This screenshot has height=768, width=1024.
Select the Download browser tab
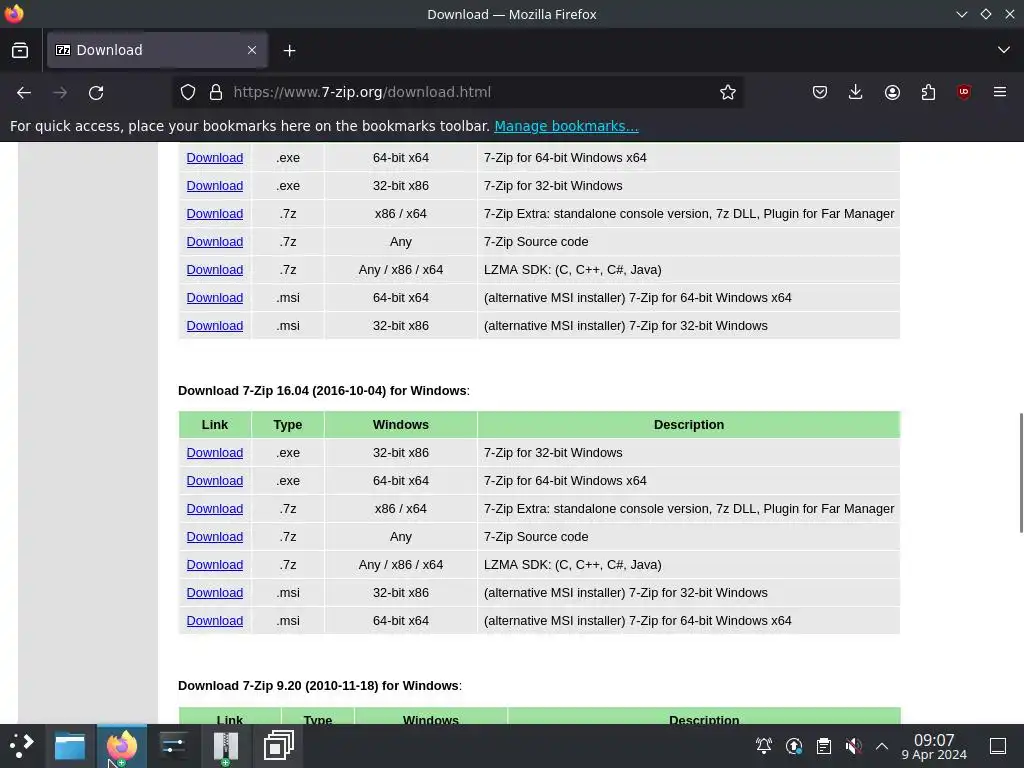pos(157,50)
